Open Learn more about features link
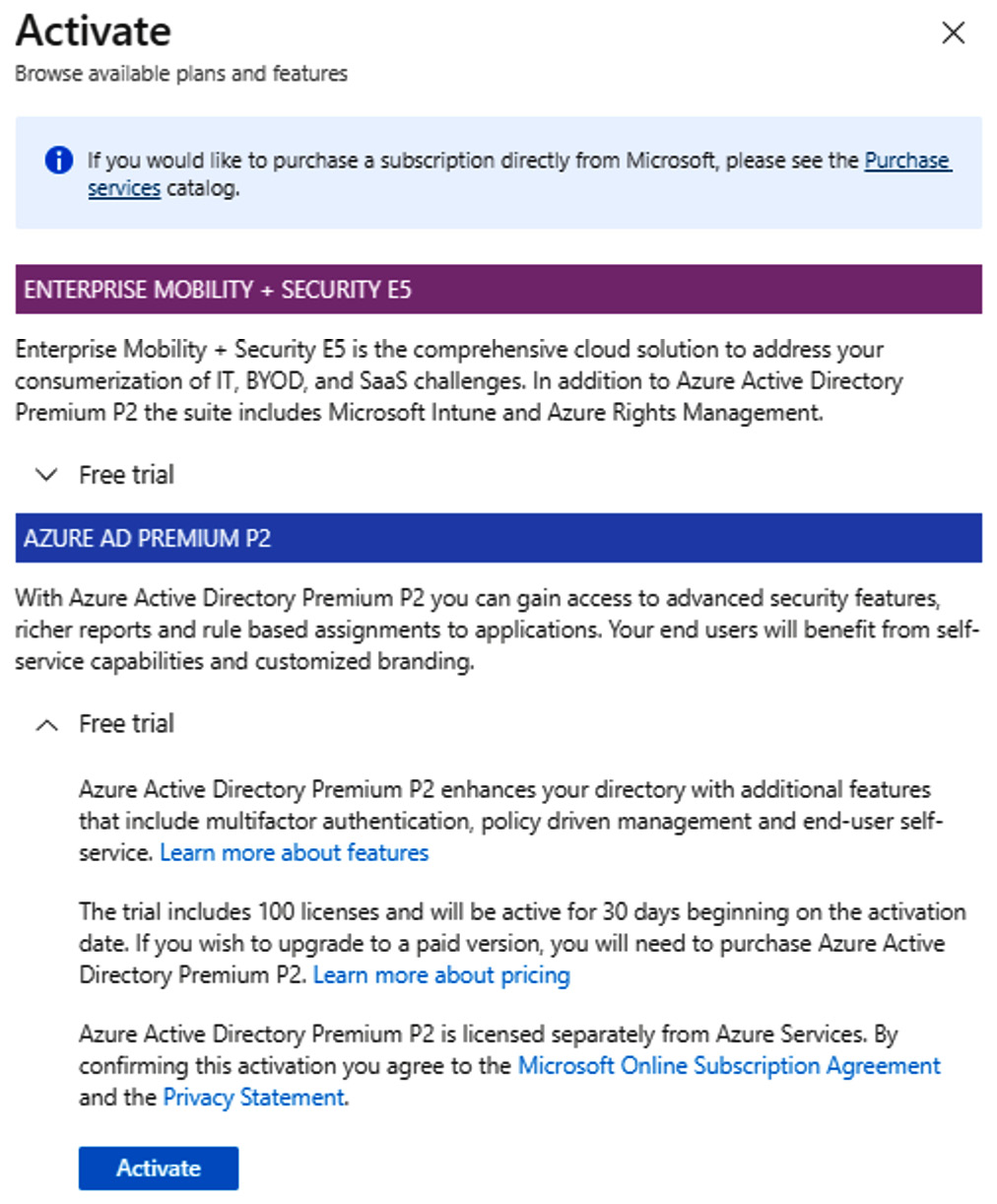The height and width of the screenshot is (1204, 997). click(295, 853)
